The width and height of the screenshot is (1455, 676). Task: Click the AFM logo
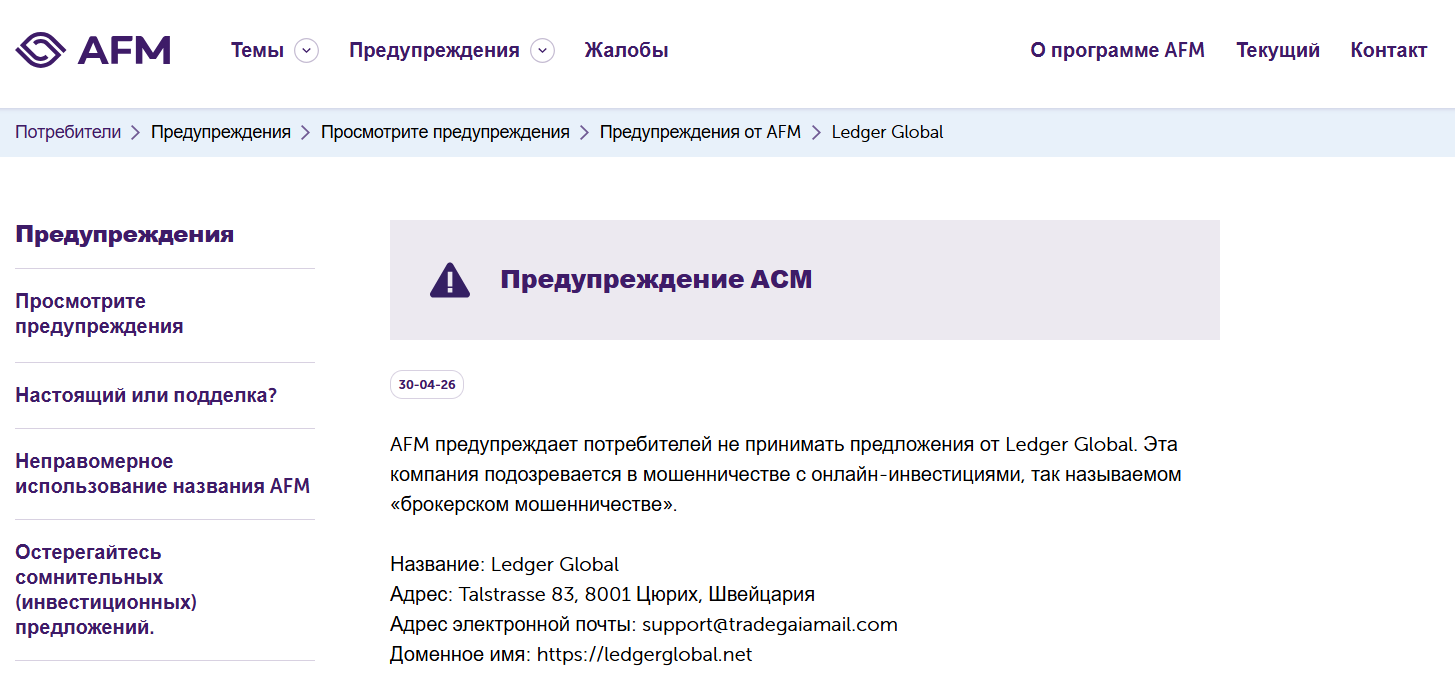[93, 50]
